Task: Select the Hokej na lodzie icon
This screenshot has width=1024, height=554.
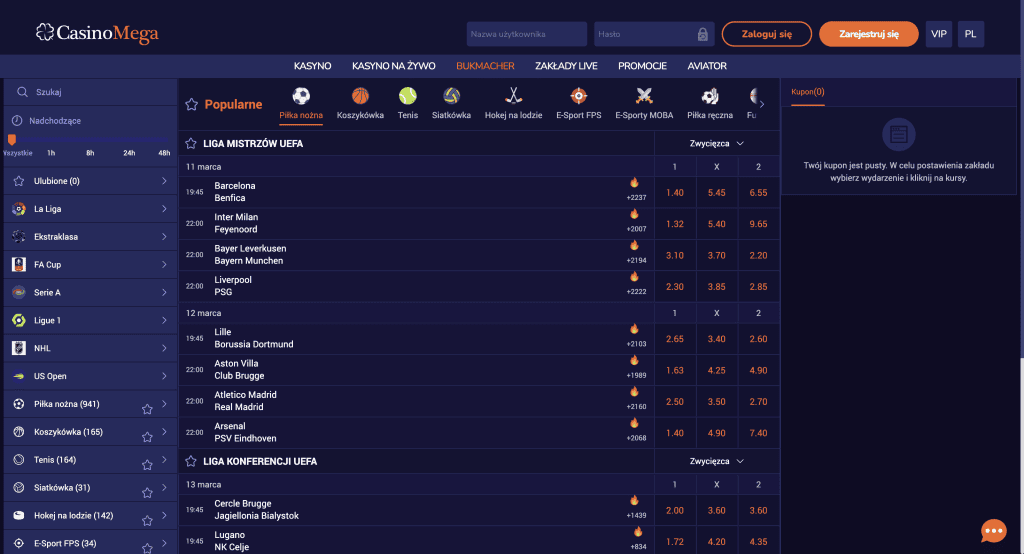Action: [x=513, y=96]
